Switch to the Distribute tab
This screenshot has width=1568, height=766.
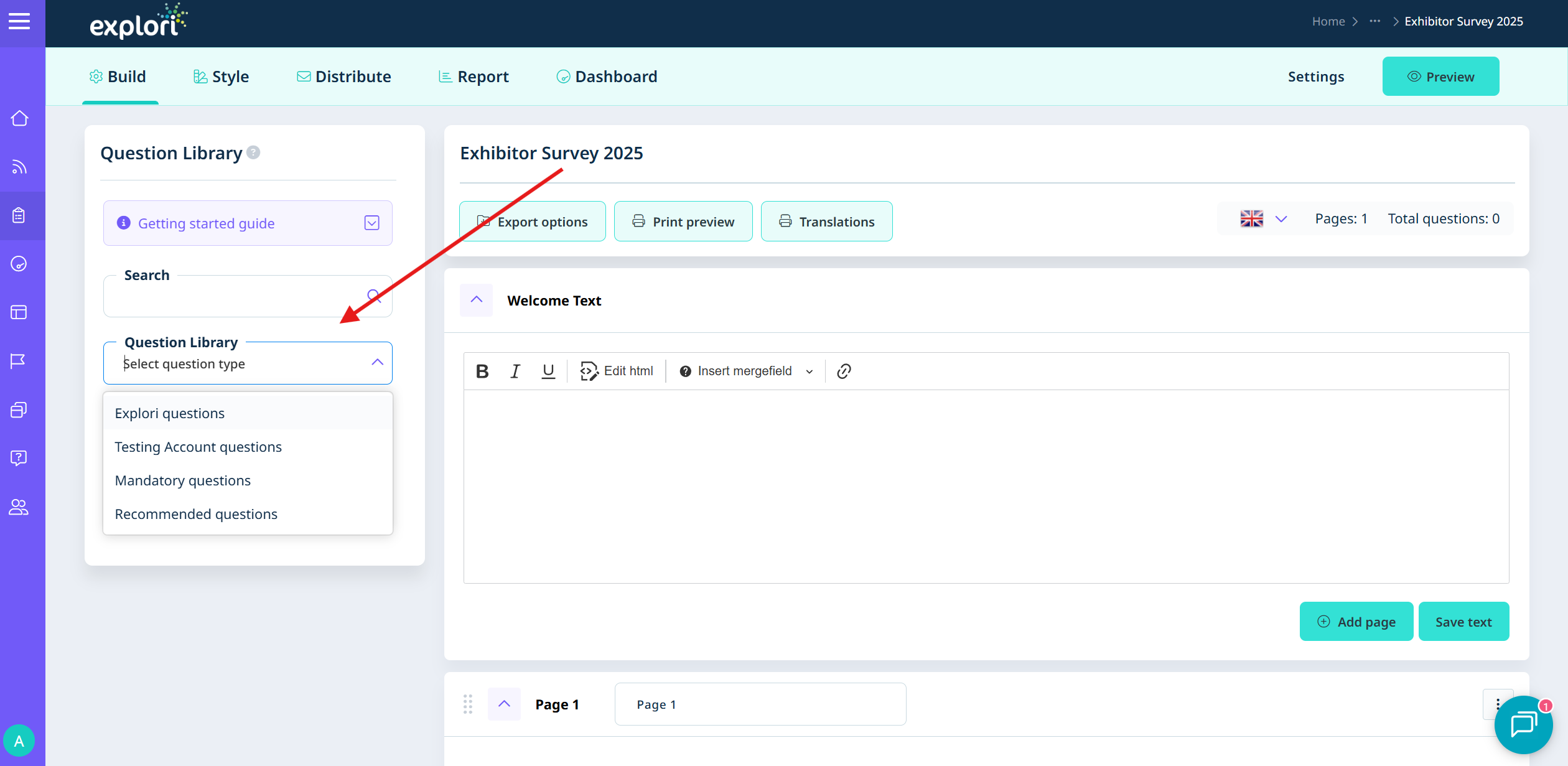[x=344, y=77]
